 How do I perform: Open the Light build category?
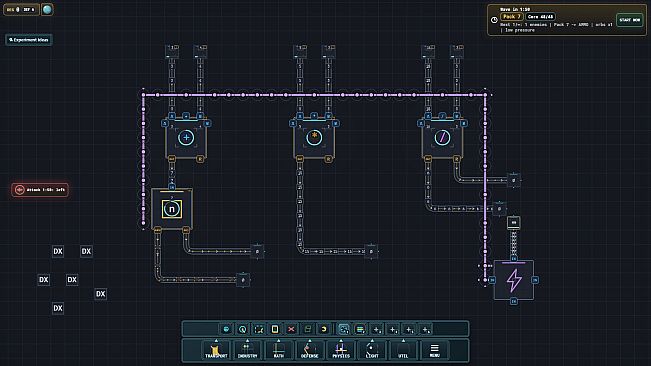[372, 351]
